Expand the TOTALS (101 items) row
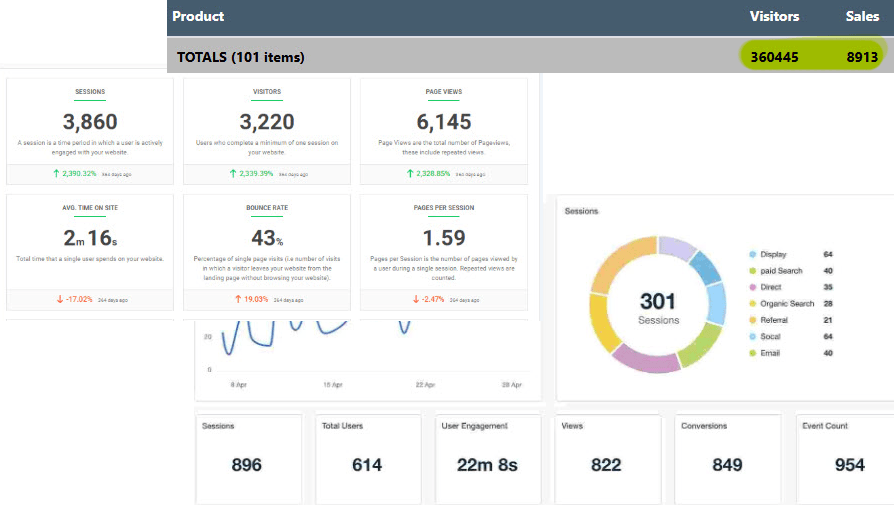 click(241, 57)
